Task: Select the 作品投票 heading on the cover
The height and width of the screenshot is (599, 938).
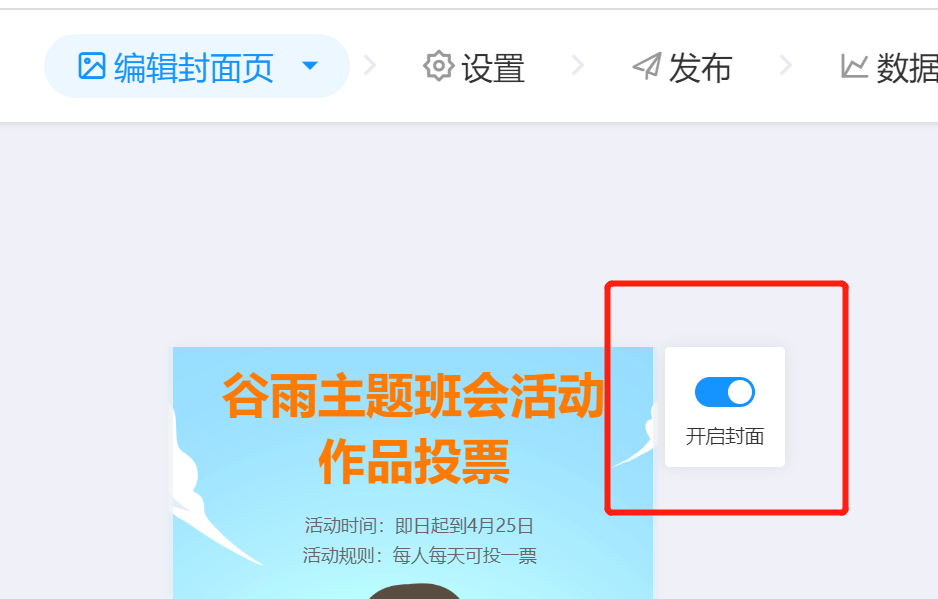Action: pyautogui.click(x=413, y=461)
